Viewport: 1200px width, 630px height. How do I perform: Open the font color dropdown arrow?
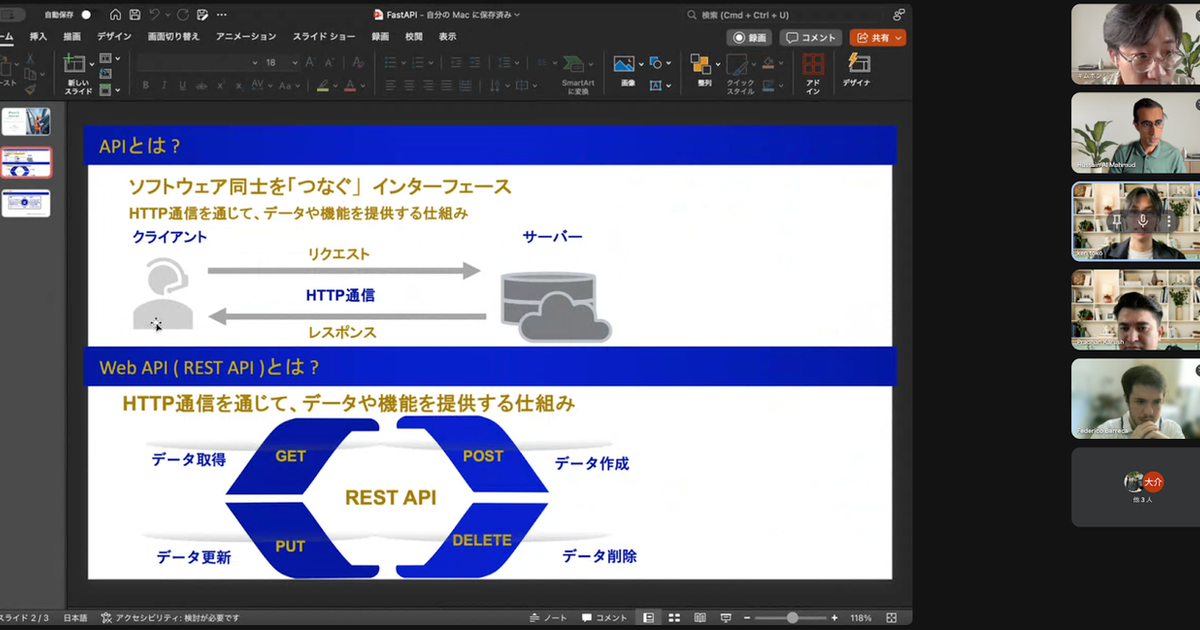364,86
